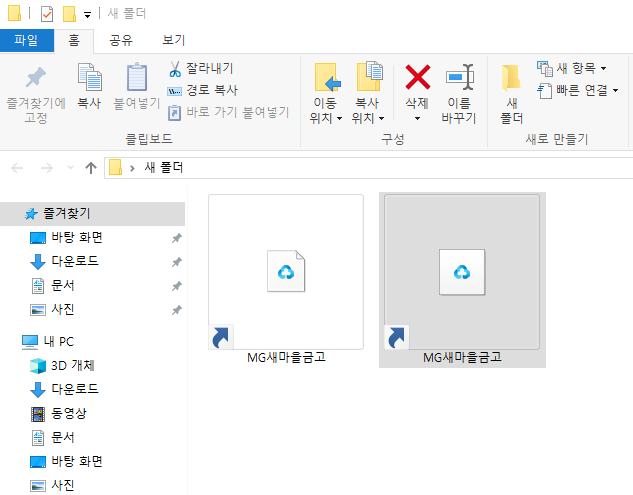Viewport: 633px width, 495px height.
Task: Select Cut (잘라내기) scissors command
Action: (x=201, y=68)
